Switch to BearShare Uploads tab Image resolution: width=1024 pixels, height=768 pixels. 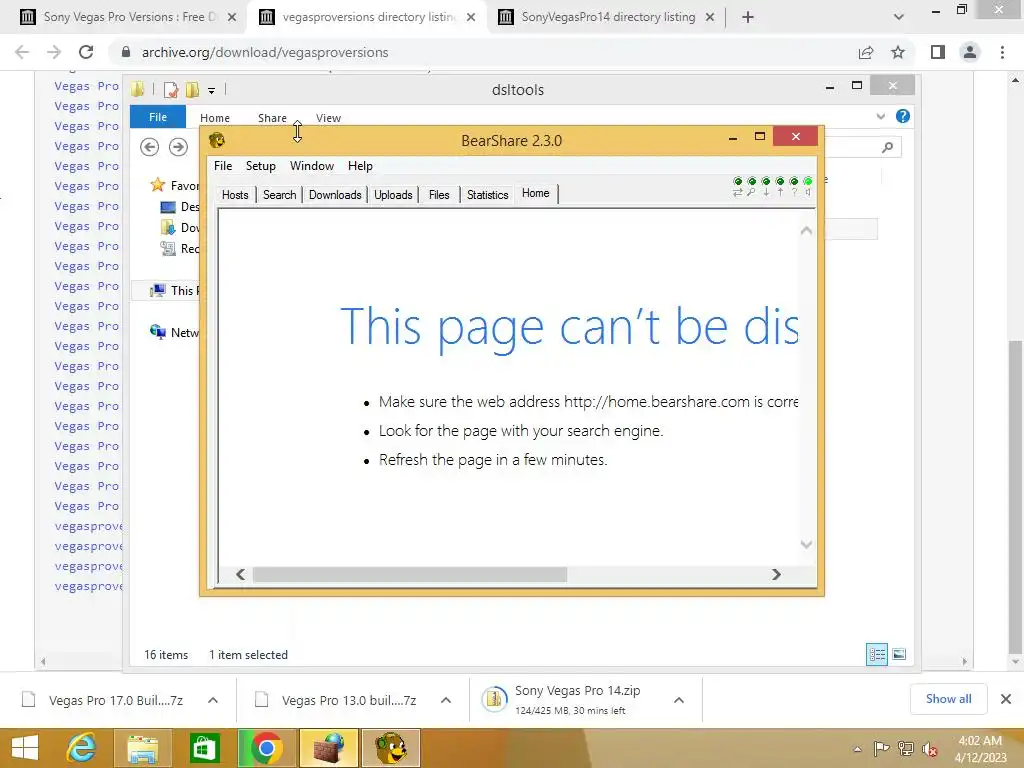(393, 195)
